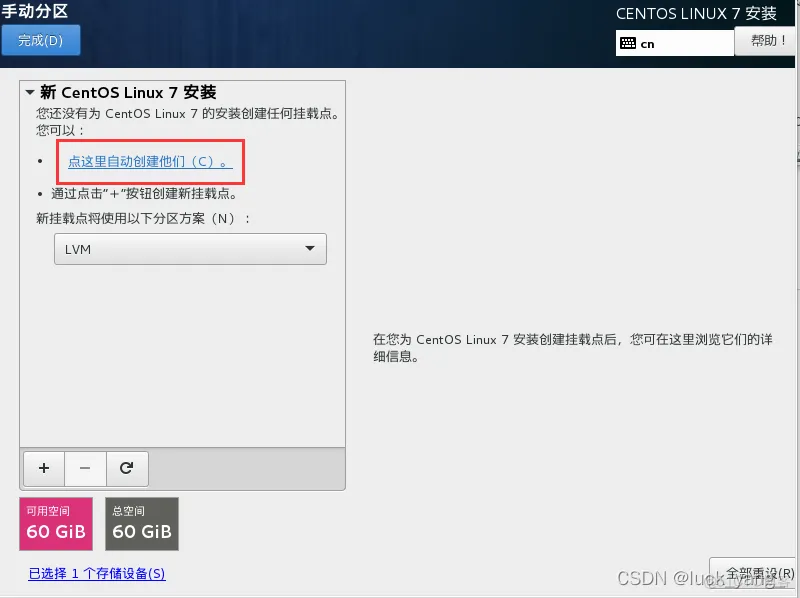Click the 点这里自动创建他们(C) link

pos(150,161)
